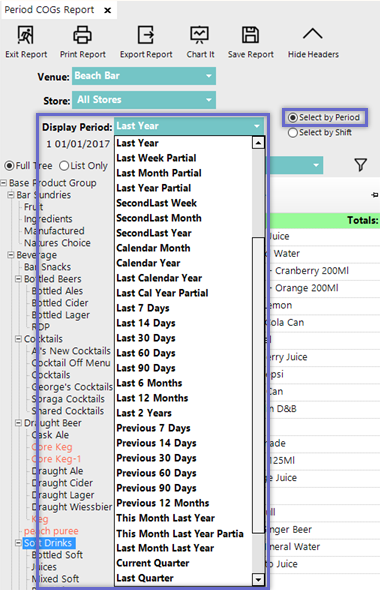
Task: Collapse headers with the Hide Headers chevron
Action: point(313,34)
